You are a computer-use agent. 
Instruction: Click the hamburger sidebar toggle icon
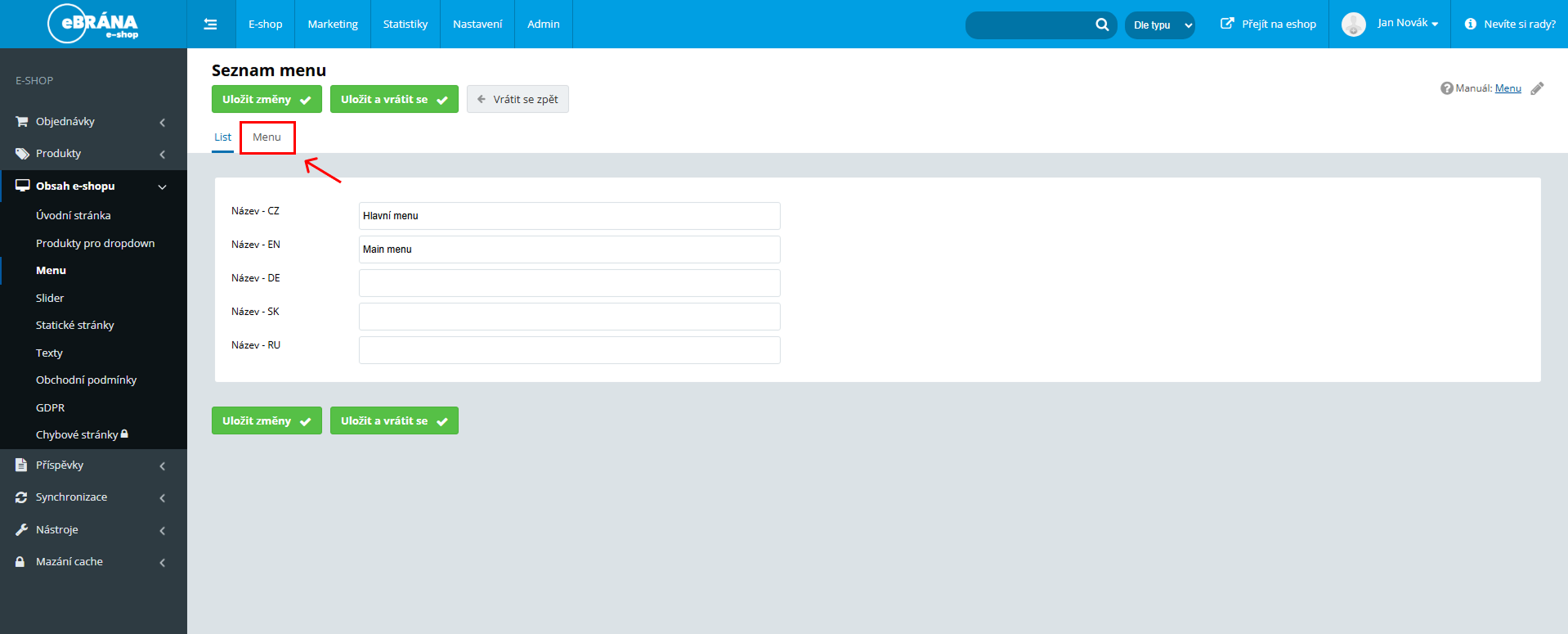210,25
